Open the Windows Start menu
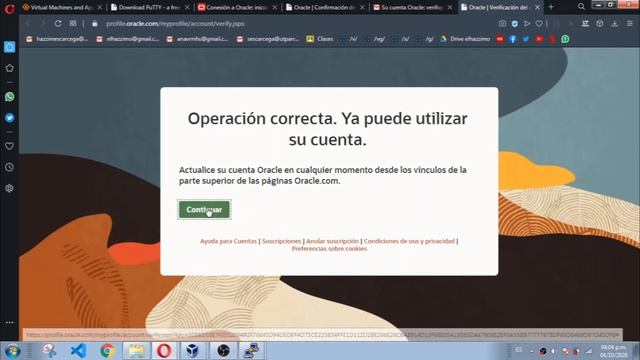 pos(13,351)
